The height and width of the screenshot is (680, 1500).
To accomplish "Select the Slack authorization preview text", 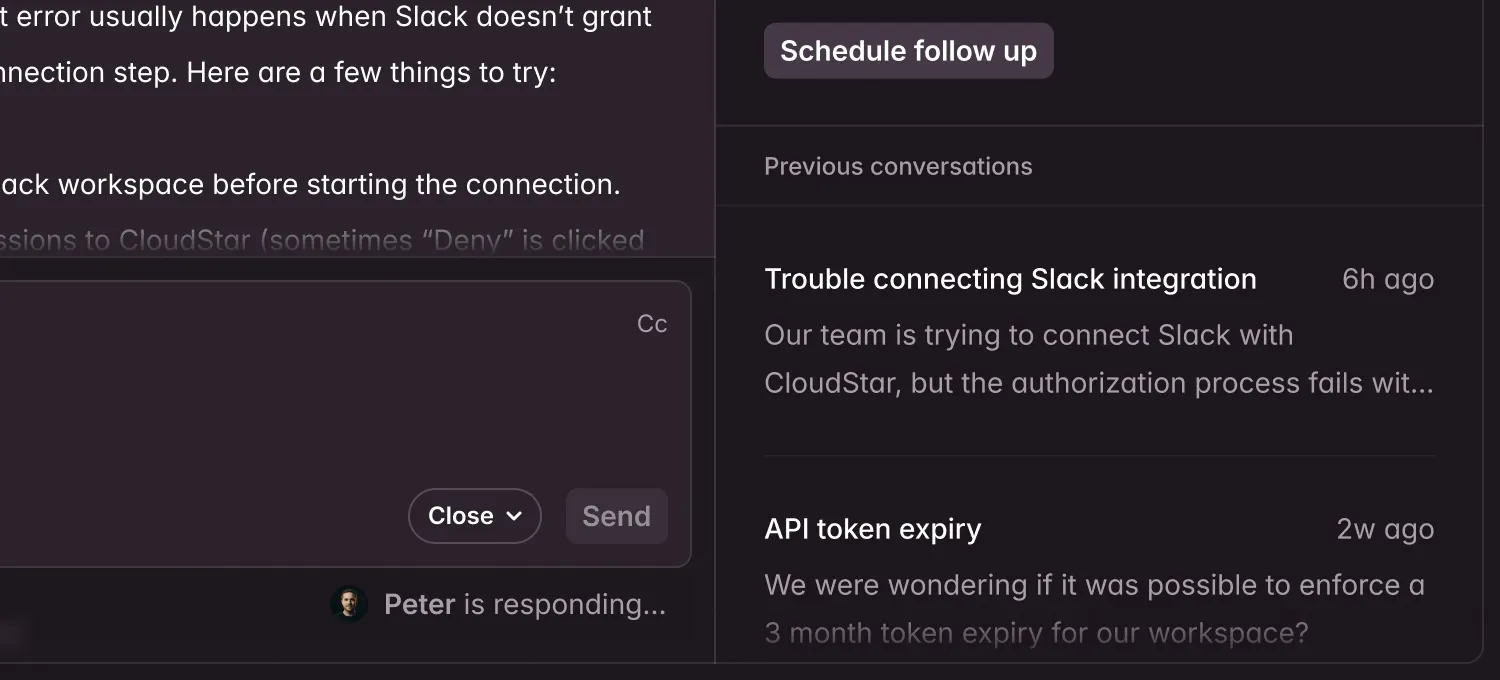I will tap(1098, 359).
